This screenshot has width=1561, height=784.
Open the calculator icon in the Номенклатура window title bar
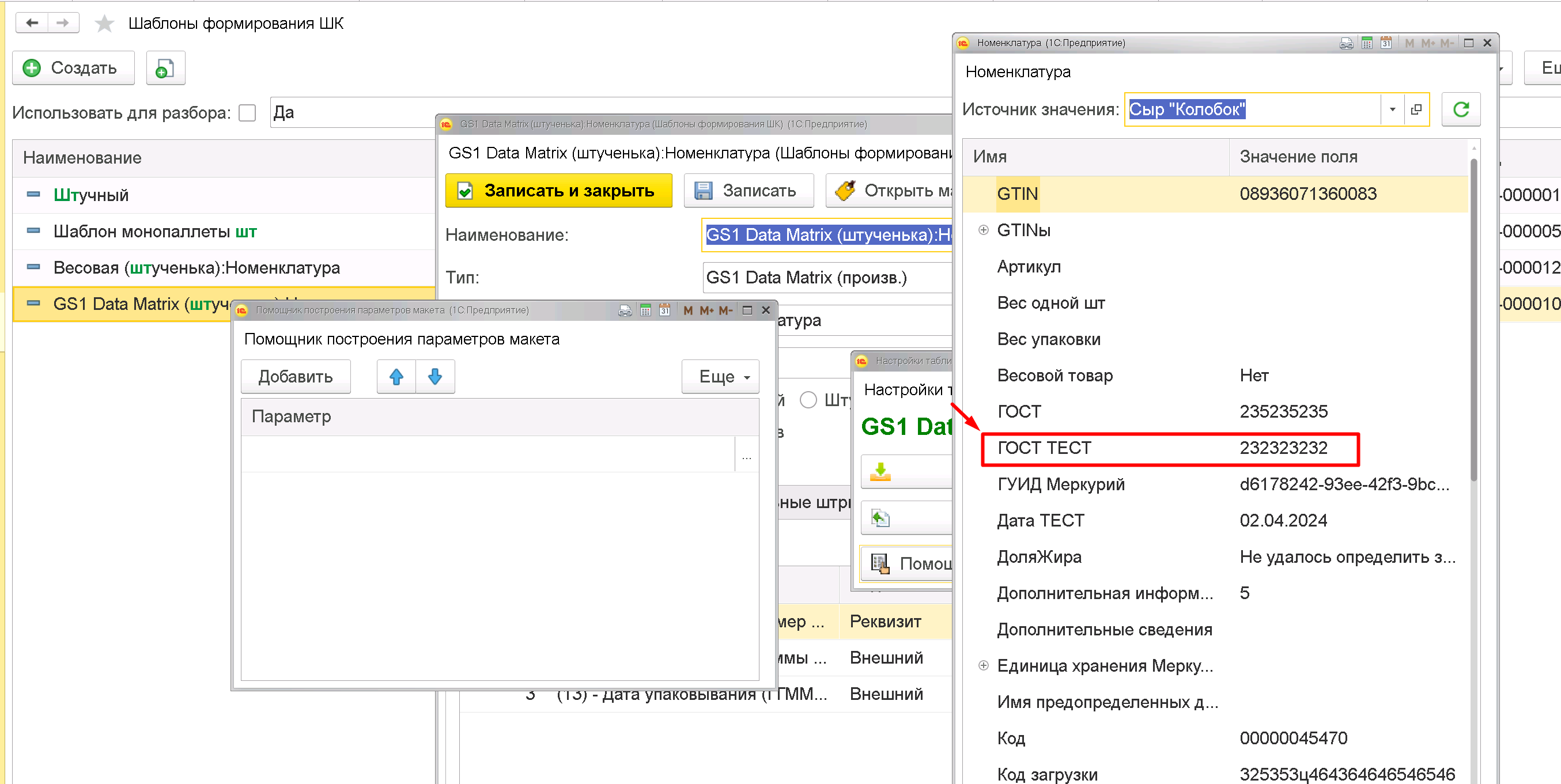1367,43
